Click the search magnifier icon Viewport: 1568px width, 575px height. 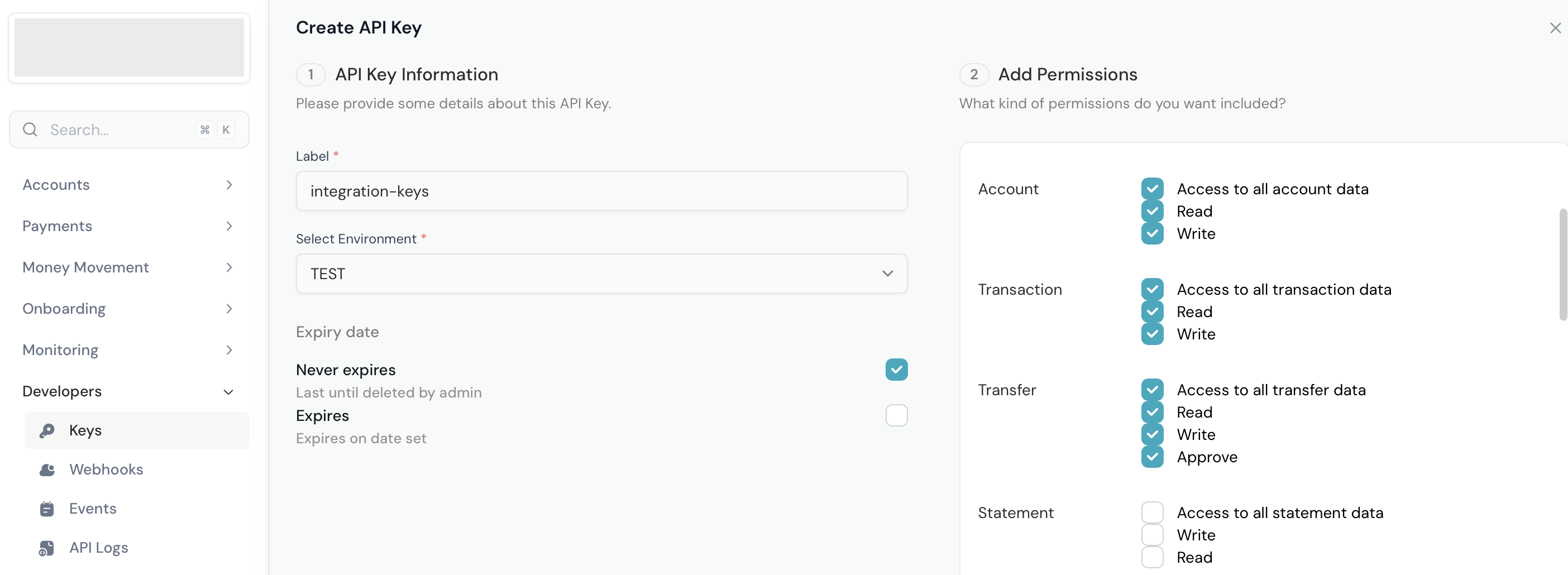(x=30, y=130)
